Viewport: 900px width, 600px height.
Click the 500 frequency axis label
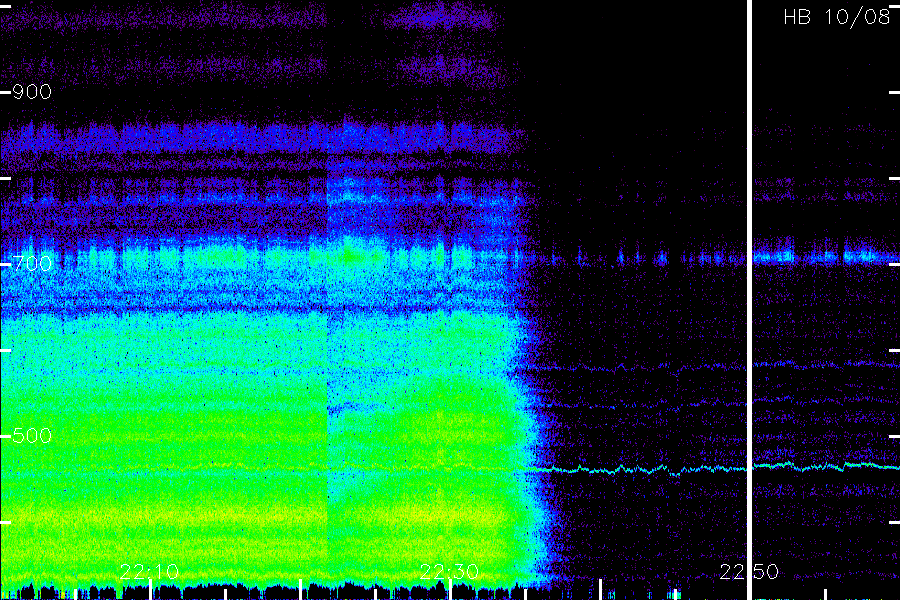[32, 436]
